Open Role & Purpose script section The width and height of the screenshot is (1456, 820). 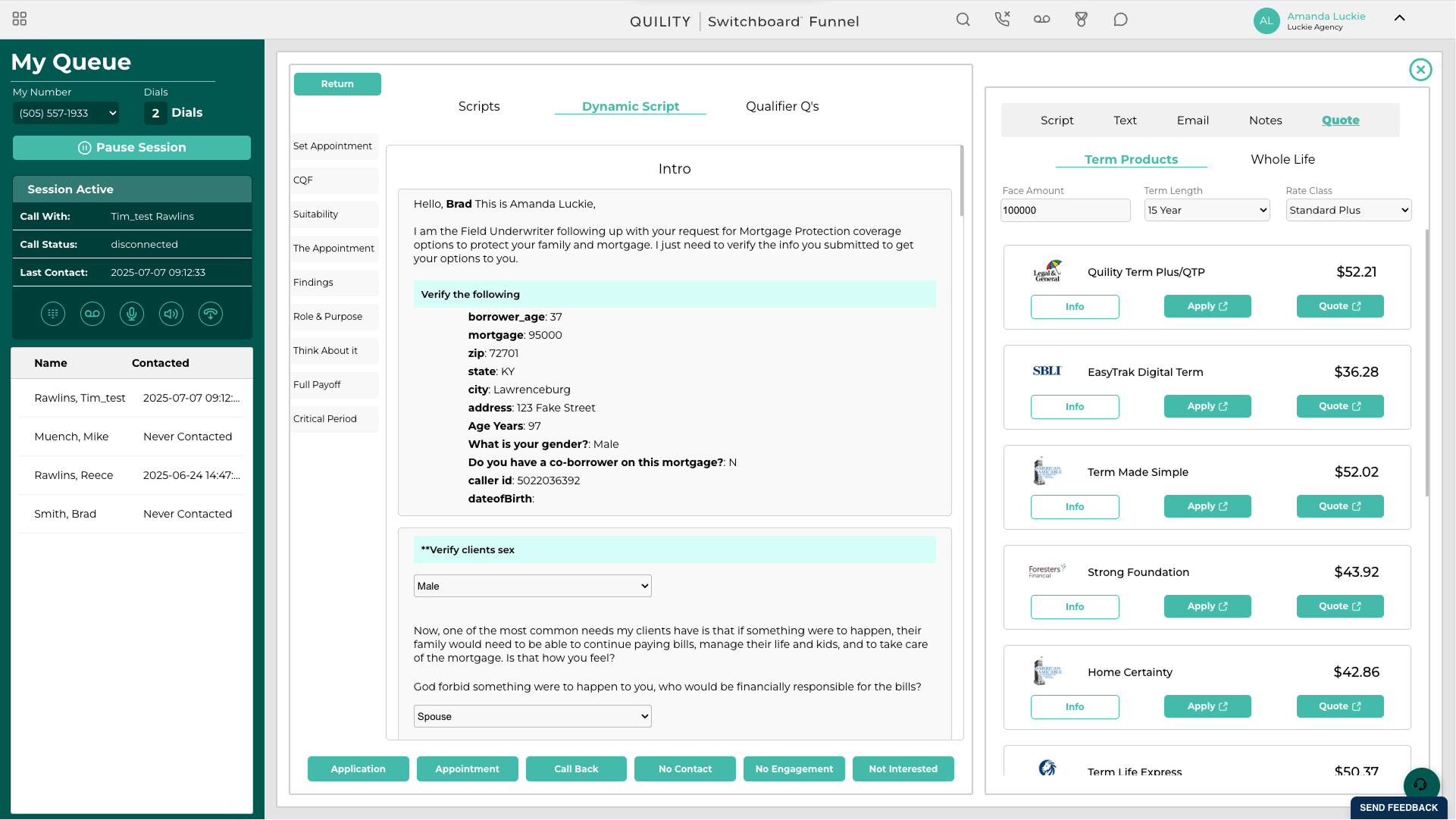click(x=334, y=317)
